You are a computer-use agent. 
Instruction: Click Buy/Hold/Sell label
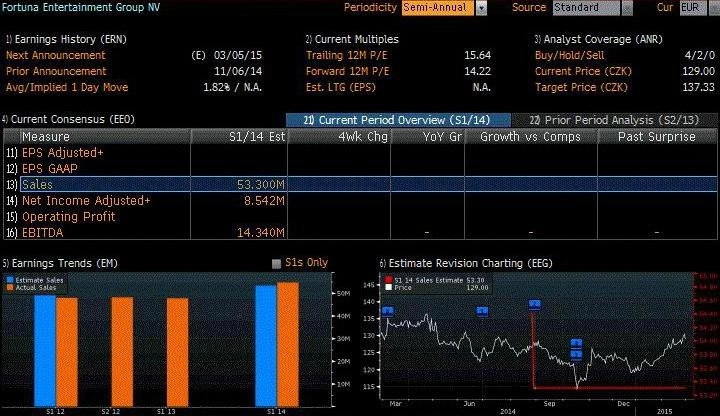[569, 55]
